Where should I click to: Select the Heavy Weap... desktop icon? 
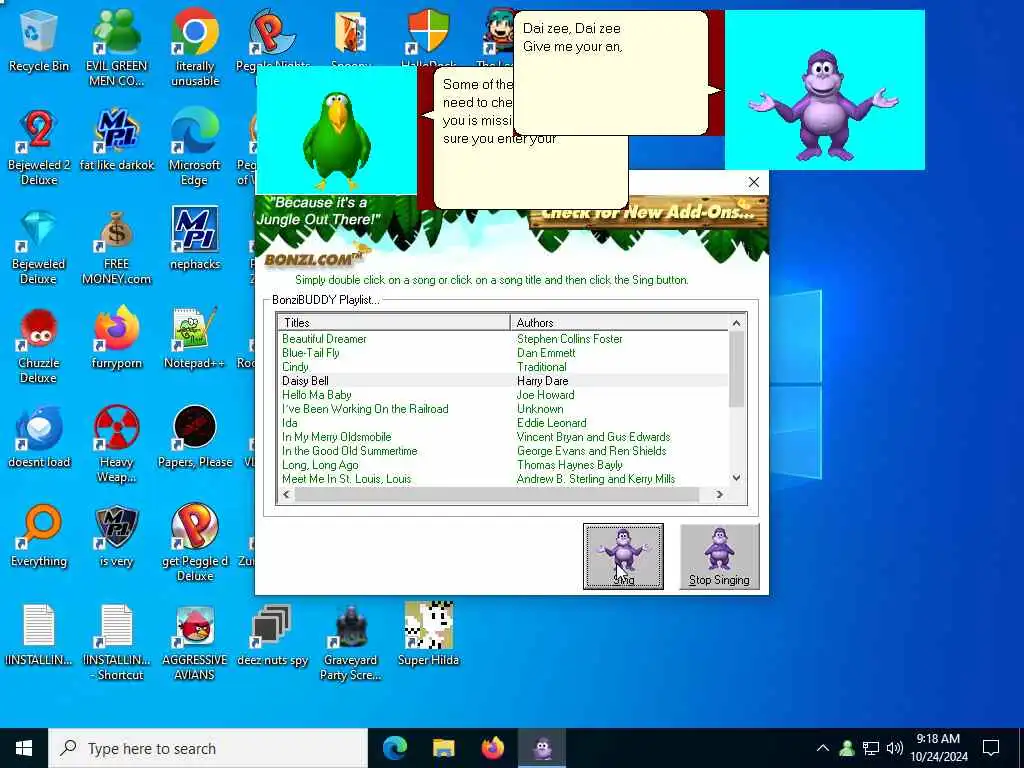116,445
